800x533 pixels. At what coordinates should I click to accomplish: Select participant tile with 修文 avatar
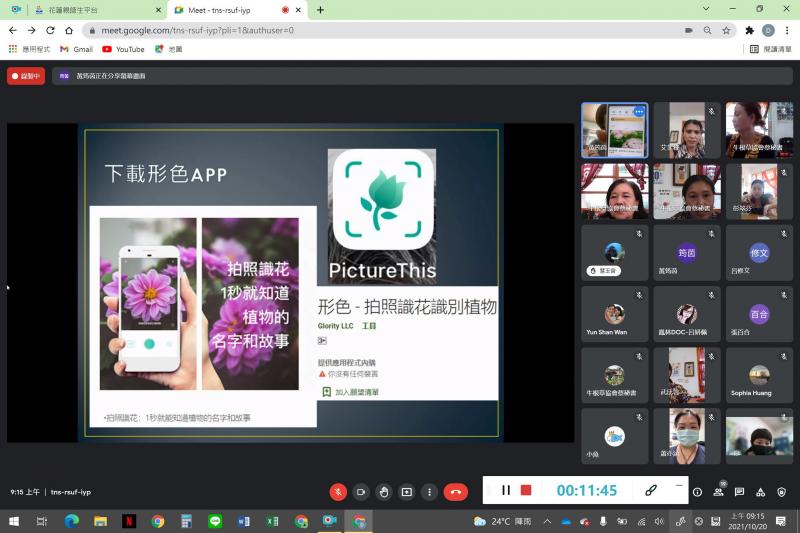tap(759, 252)
